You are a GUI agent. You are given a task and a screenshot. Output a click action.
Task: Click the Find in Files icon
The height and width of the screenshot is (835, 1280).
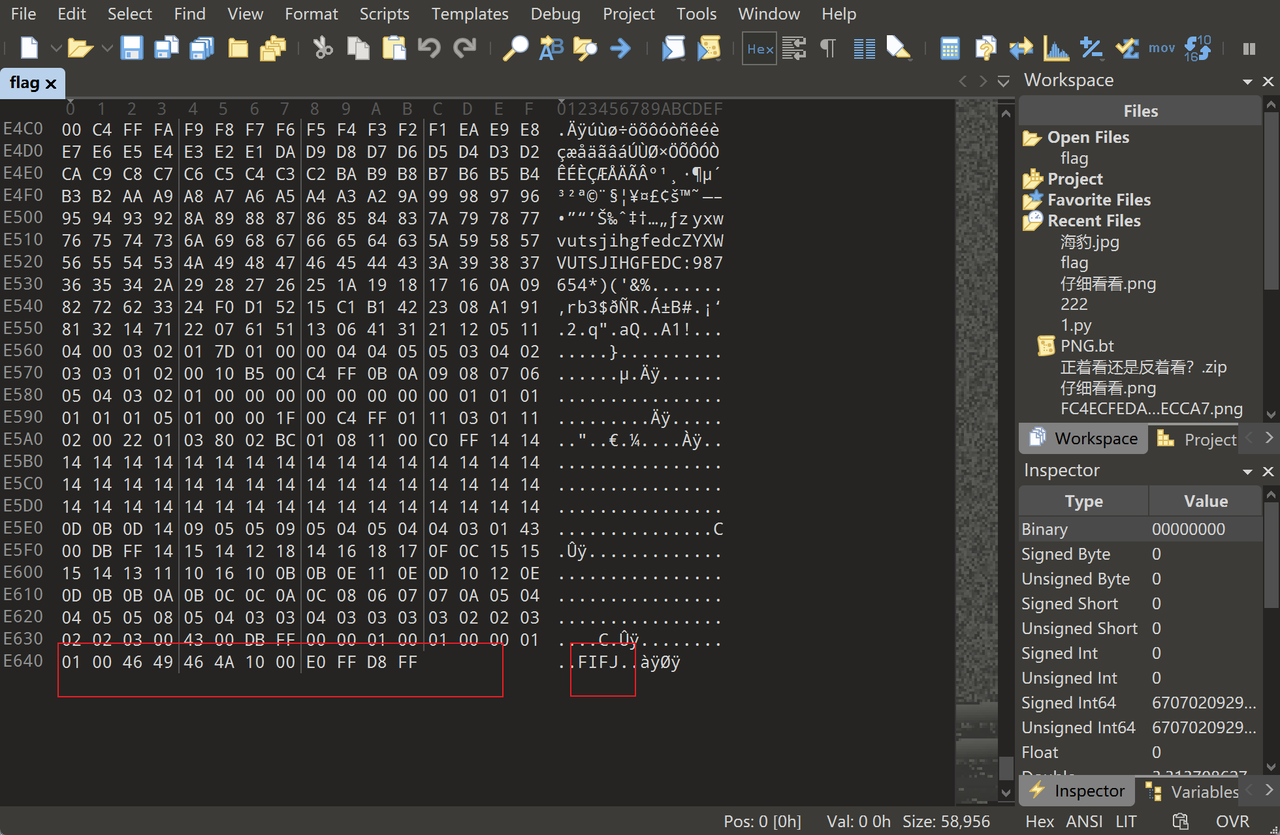coord(585,47)
